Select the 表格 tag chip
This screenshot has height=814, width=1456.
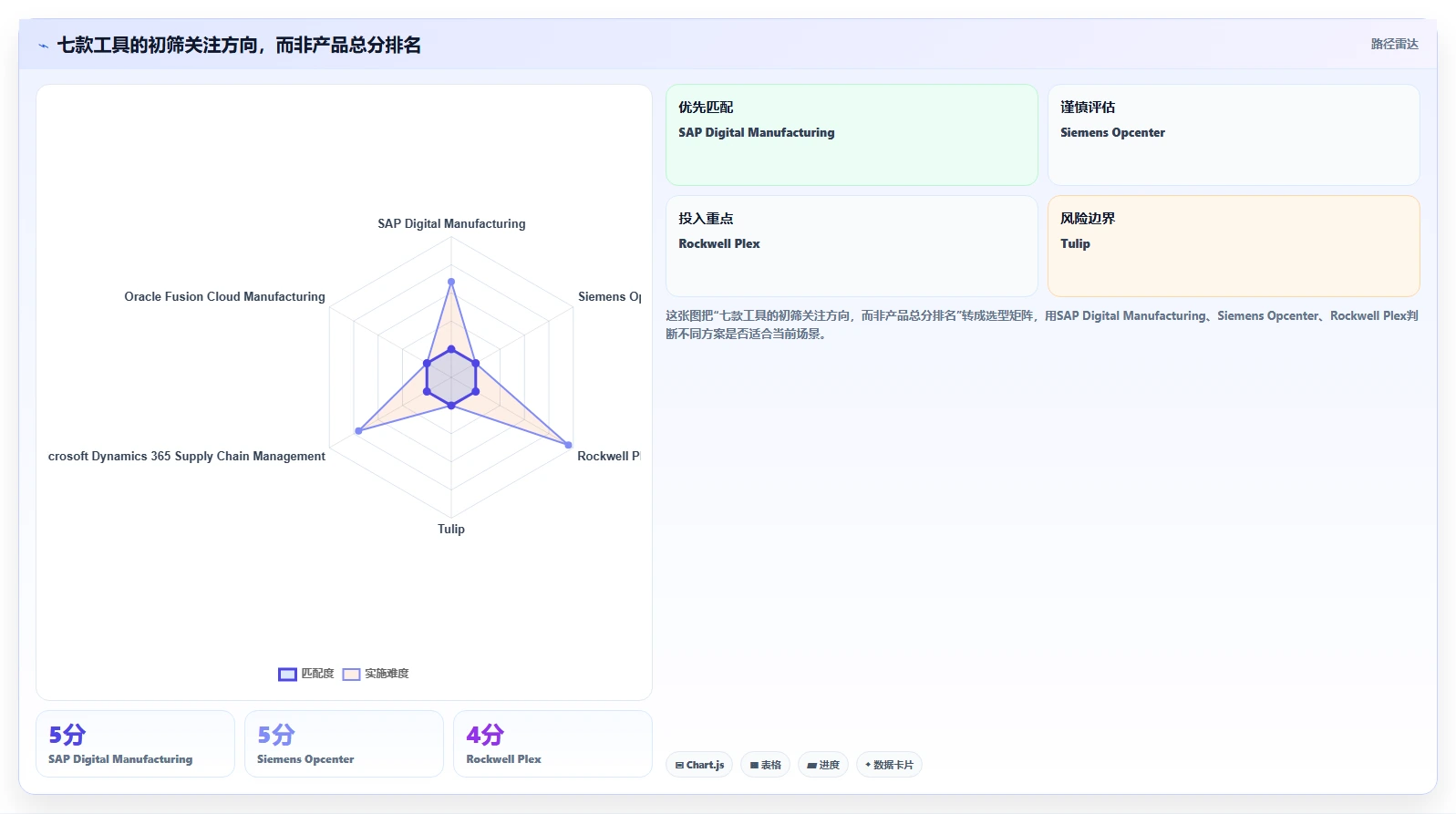click(765, 765)
